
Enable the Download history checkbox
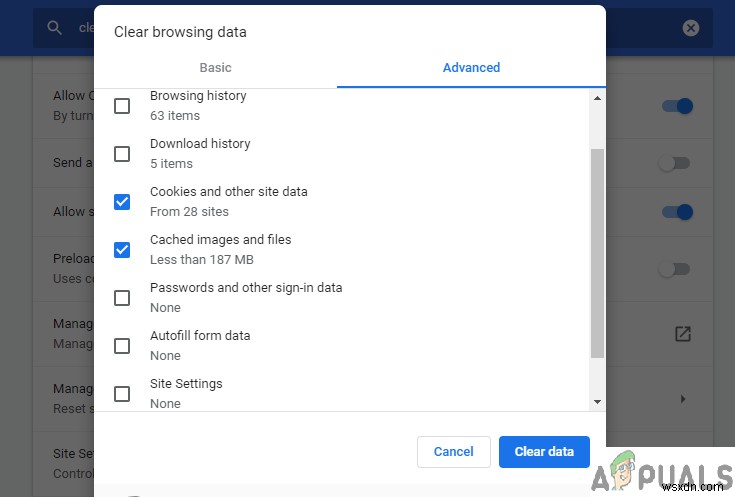122,154
